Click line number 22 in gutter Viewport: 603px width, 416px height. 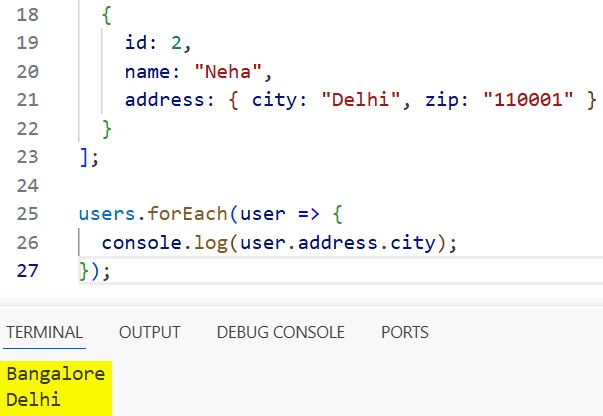pos(28,129)
